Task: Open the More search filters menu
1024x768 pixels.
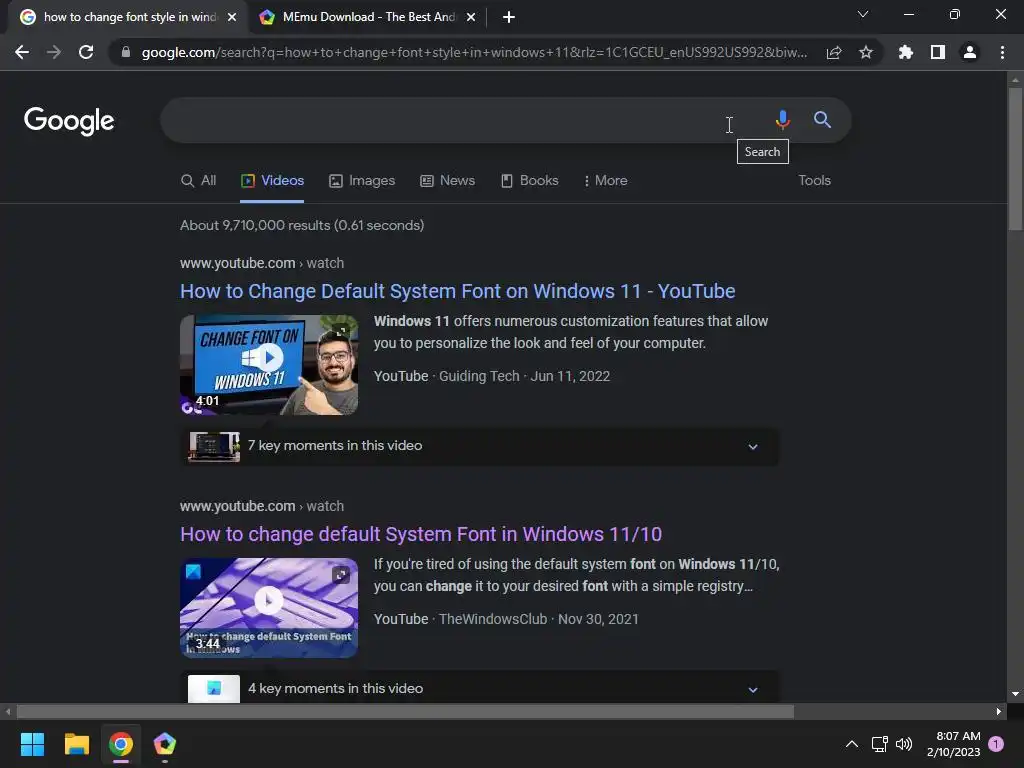Action: (605, 181)
